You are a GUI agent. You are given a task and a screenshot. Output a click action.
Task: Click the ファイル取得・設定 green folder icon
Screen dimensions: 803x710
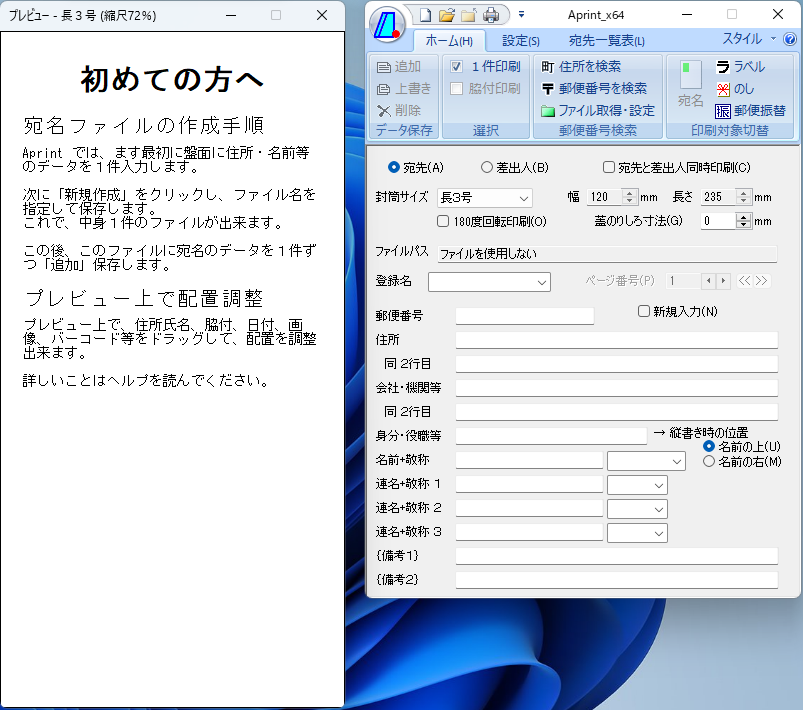[x=547, y=111]
